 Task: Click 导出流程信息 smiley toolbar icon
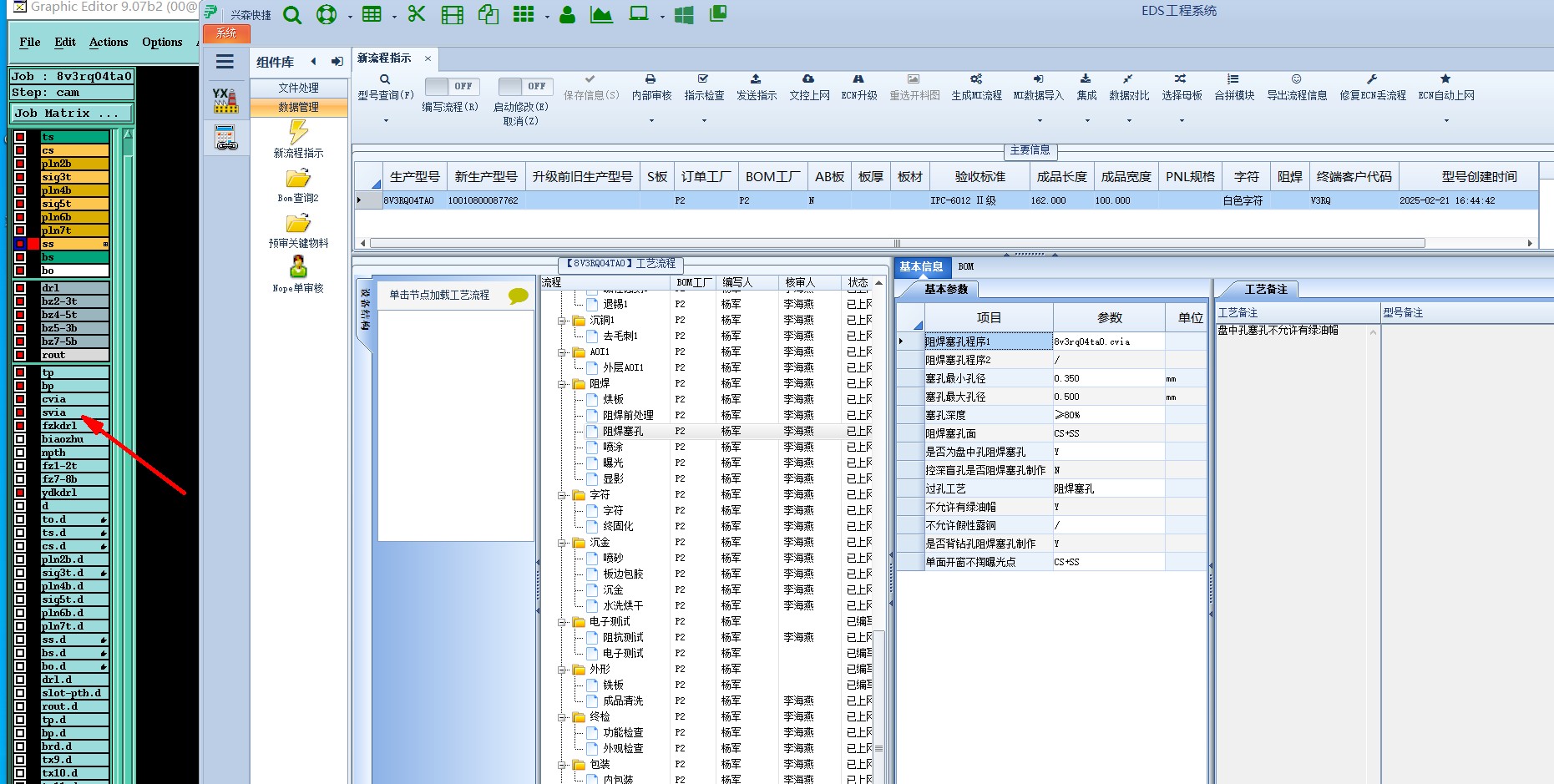[1296, 78]
